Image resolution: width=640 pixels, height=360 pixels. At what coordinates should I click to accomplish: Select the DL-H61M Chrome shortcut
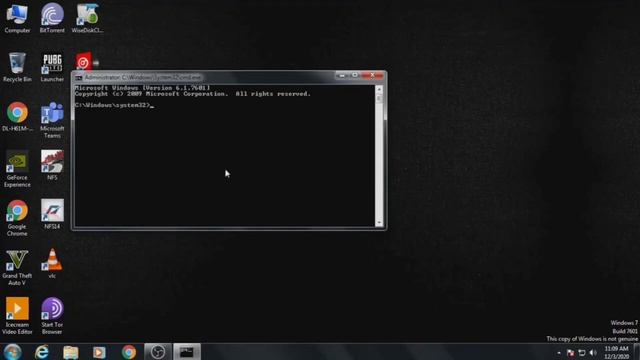tap(17, 117)
